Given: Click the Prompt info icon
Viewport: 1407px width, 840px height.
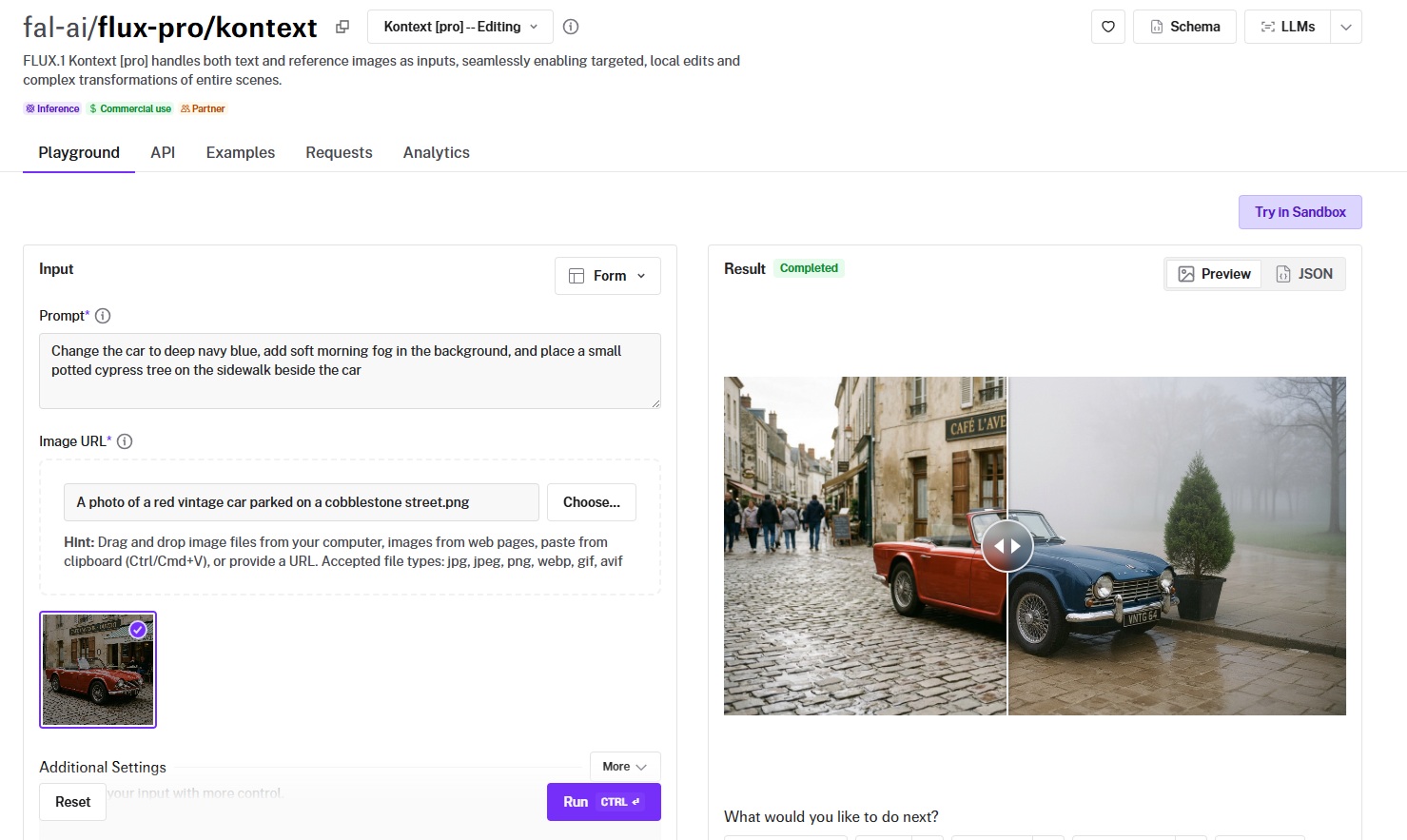Looking at the screenshot, I should 103,316.
